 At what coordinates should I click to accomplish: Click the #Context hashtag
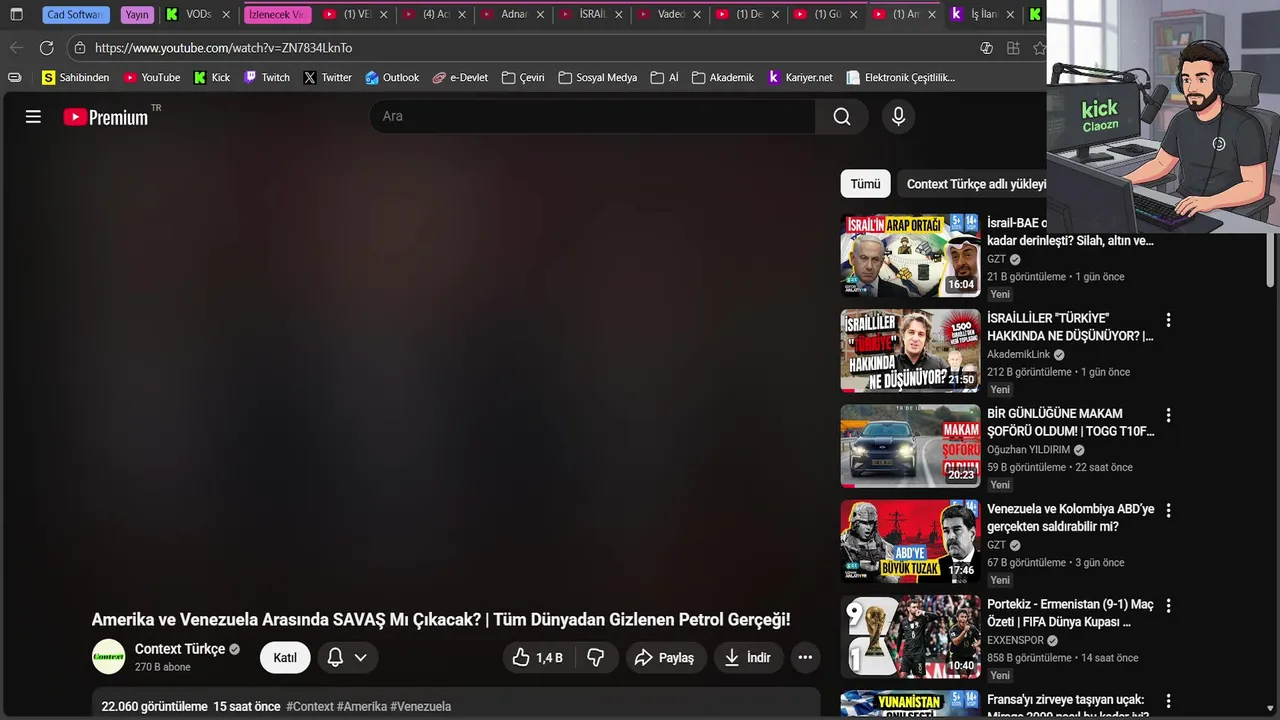click(x=310, y=706)
